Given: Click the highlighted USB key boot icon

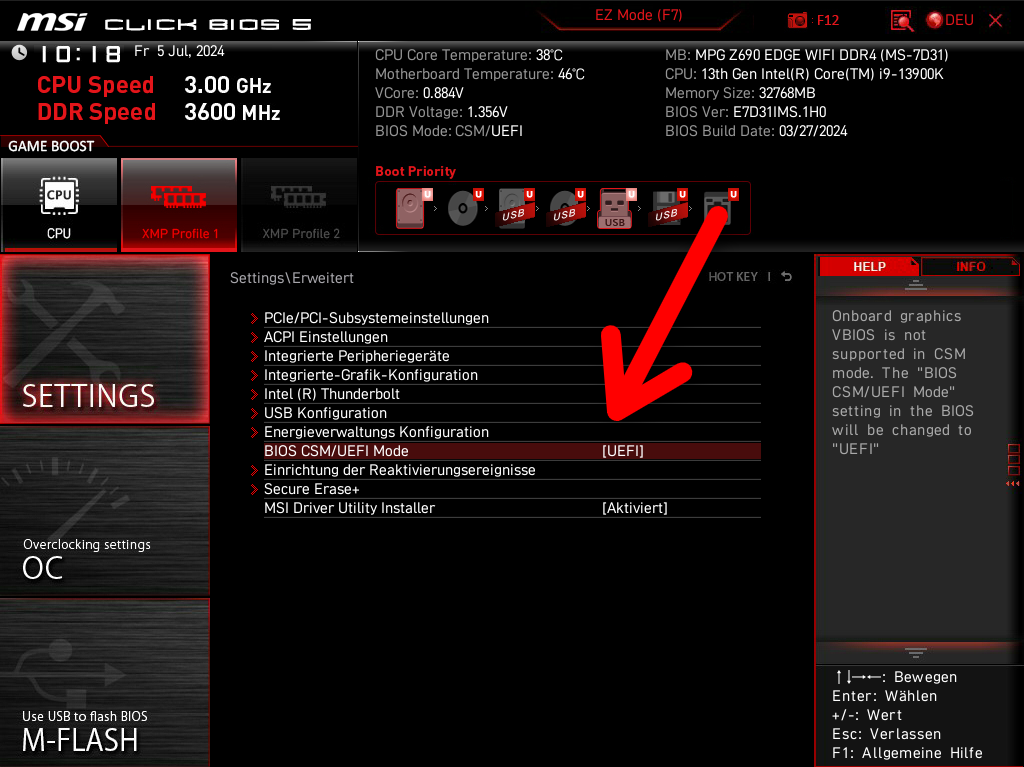Looking at the screenshot, I should (x=616, y=208).
